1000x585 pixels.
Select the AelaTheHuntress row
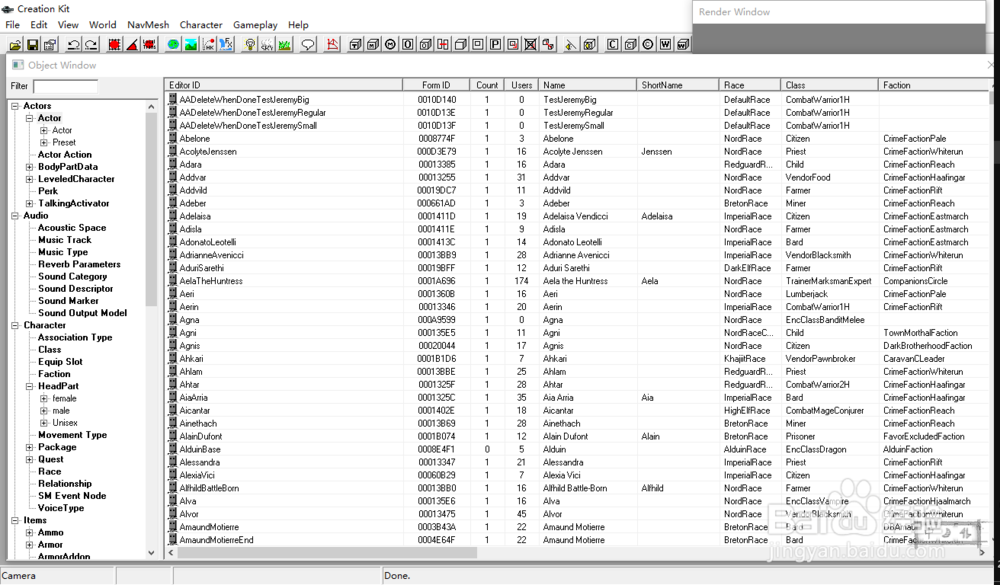tap(577, 281)
